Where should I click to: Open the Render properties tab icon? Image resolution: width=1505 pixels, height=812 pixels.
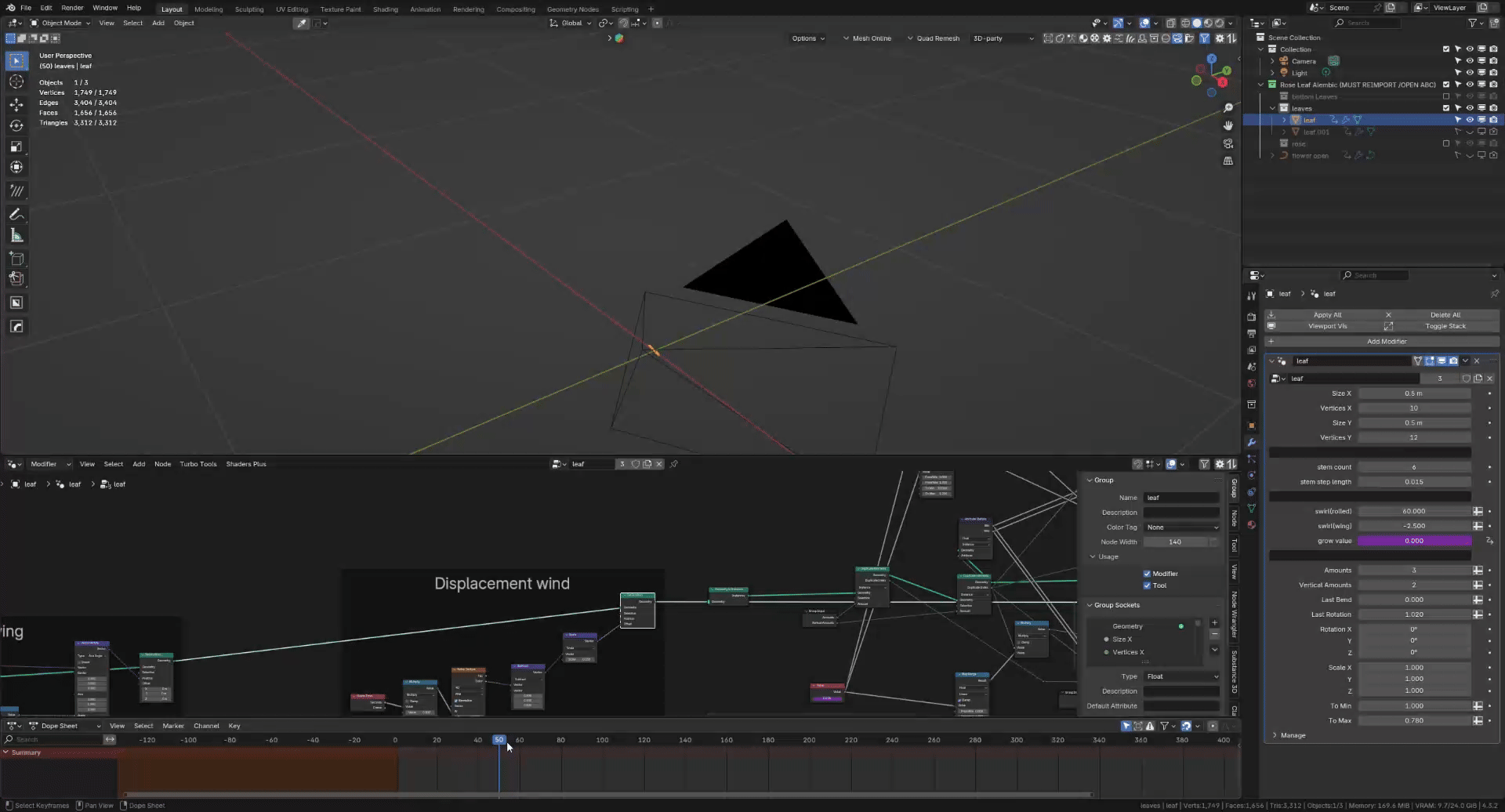1251,317
